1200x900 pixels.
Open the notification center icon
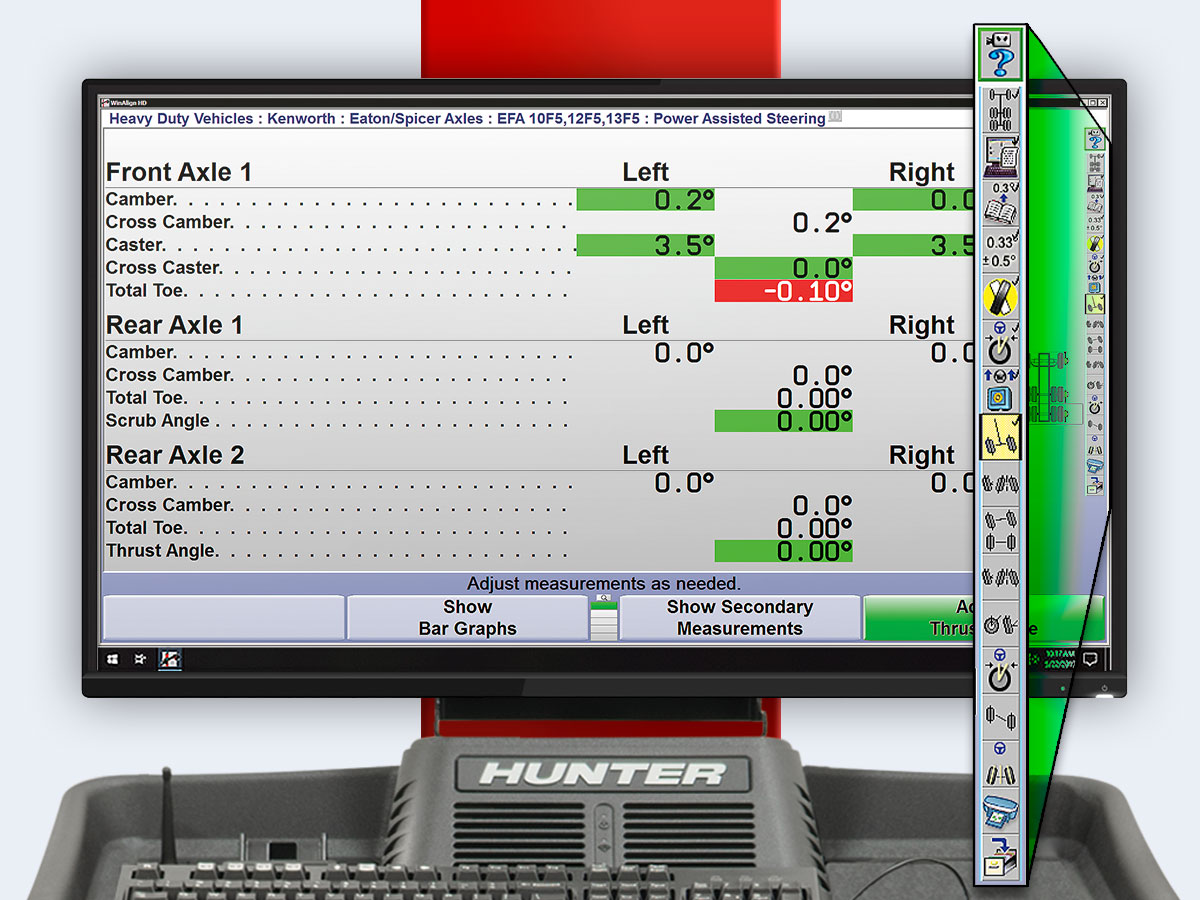coord(1091,660)
